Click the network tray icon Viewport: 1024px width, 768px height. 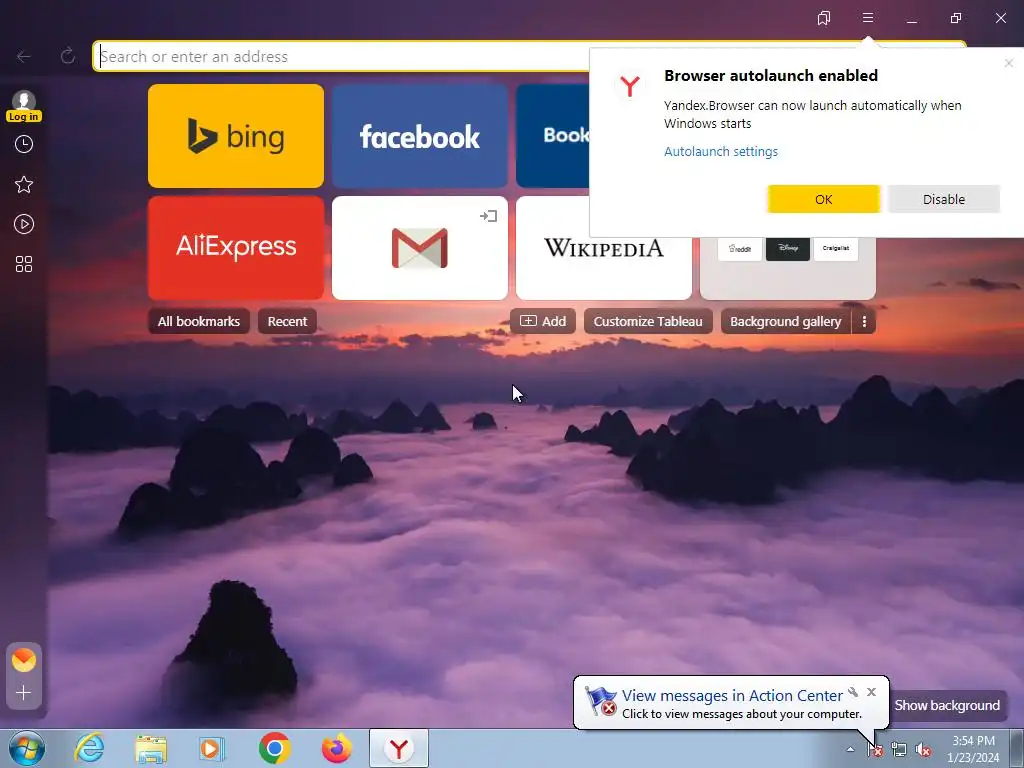(899, 750)
